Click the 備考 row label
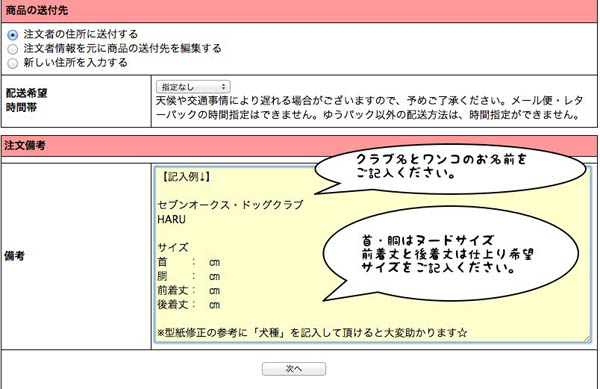600x389 pixels. tap(15, 256)
